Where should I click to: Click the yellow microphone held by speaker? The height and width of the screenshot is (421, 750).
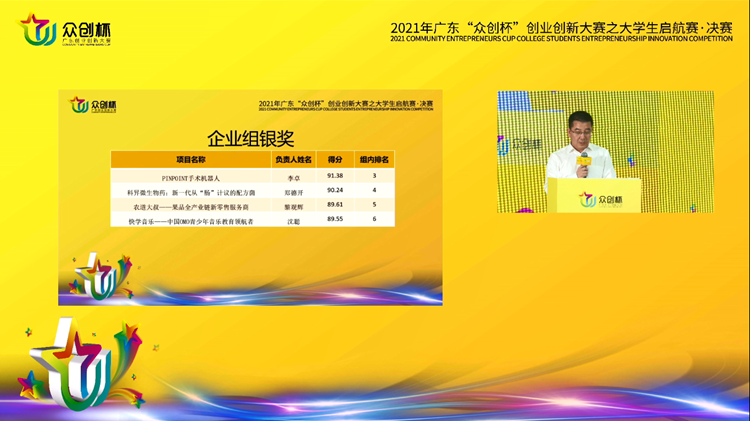(581, 170)
